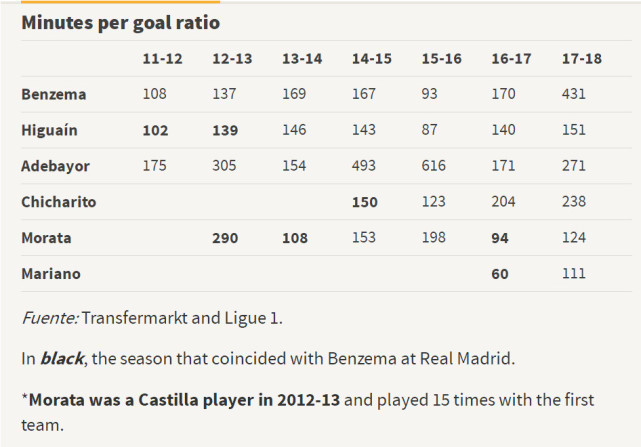
Task: Select Morata's bold 290 value
Action: point(225,238)
